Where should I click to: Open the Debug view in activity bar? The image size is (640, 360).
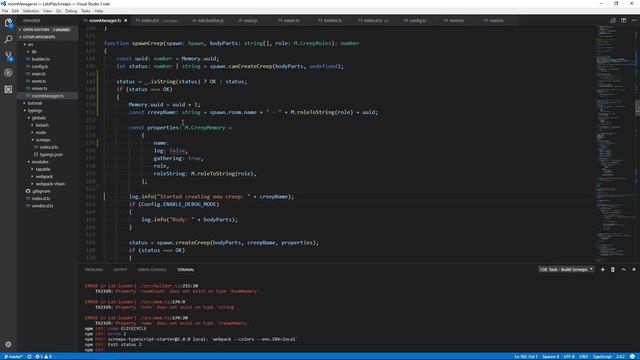[8, 73]
